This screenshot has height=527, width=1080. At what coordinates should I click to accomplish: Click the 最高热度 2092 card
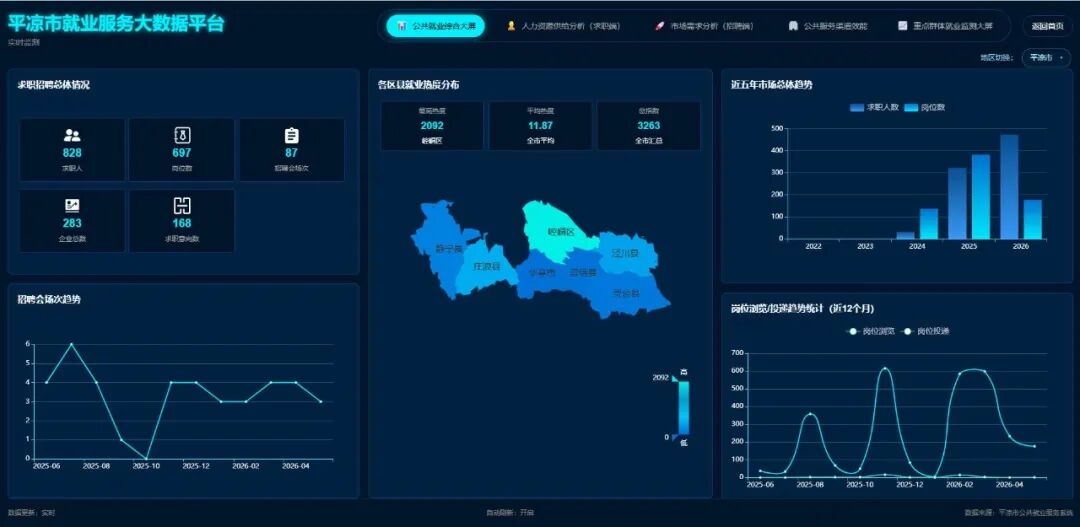[x=432, y=125]
